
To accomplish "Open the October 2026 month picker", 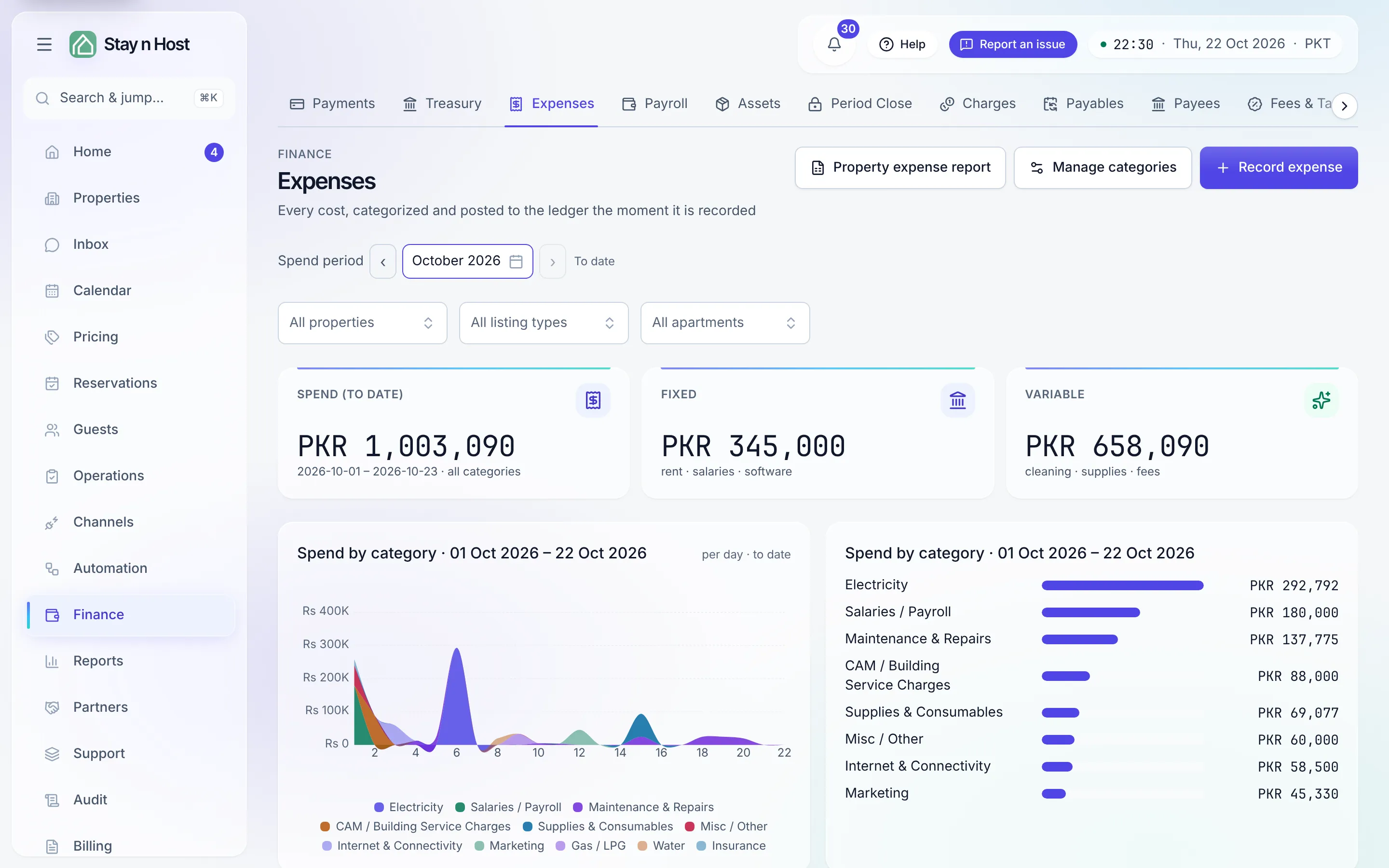I will point(467,262).
